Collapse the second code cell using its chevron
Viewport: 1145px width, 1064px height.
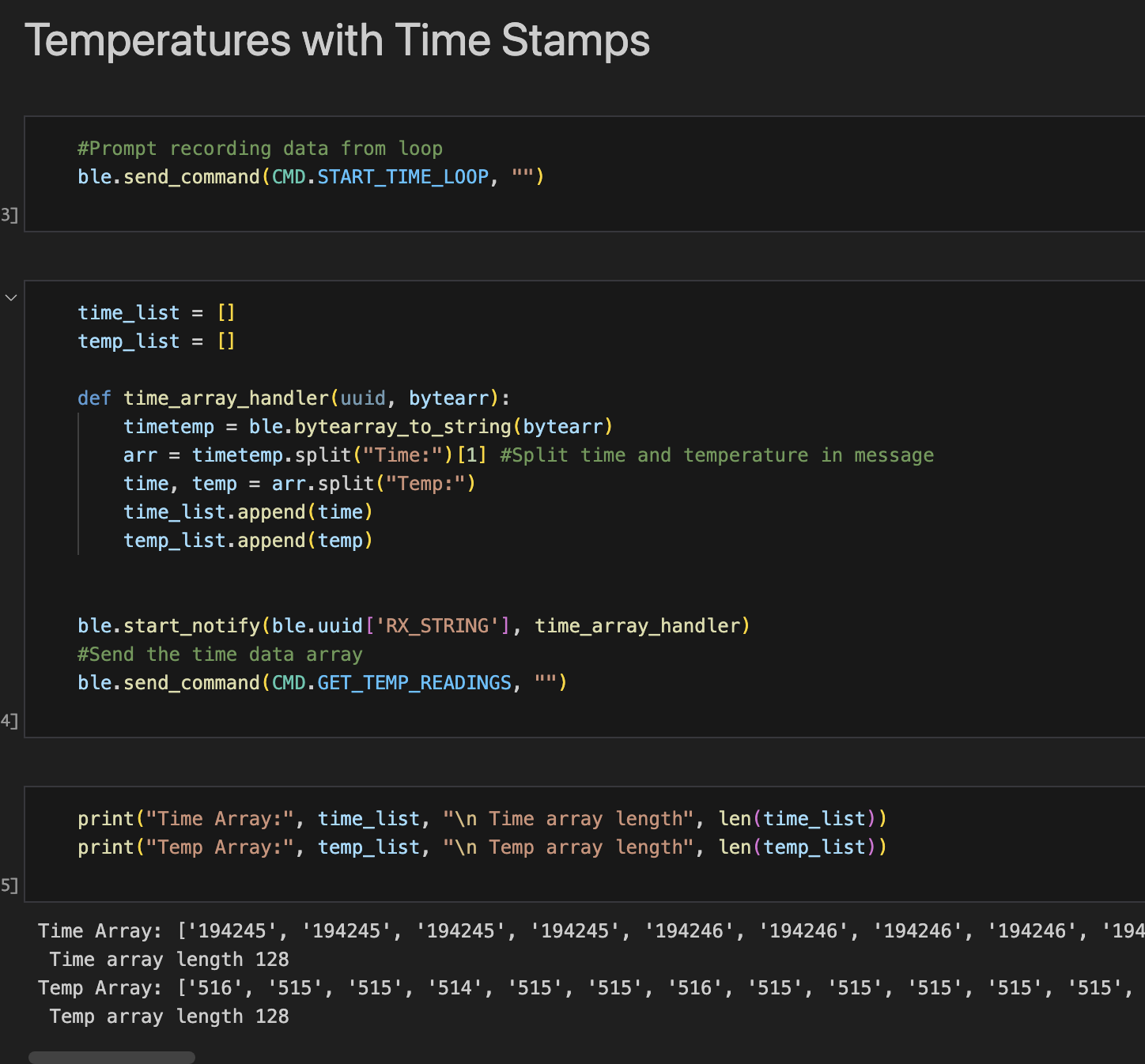[x=11, y=297]
